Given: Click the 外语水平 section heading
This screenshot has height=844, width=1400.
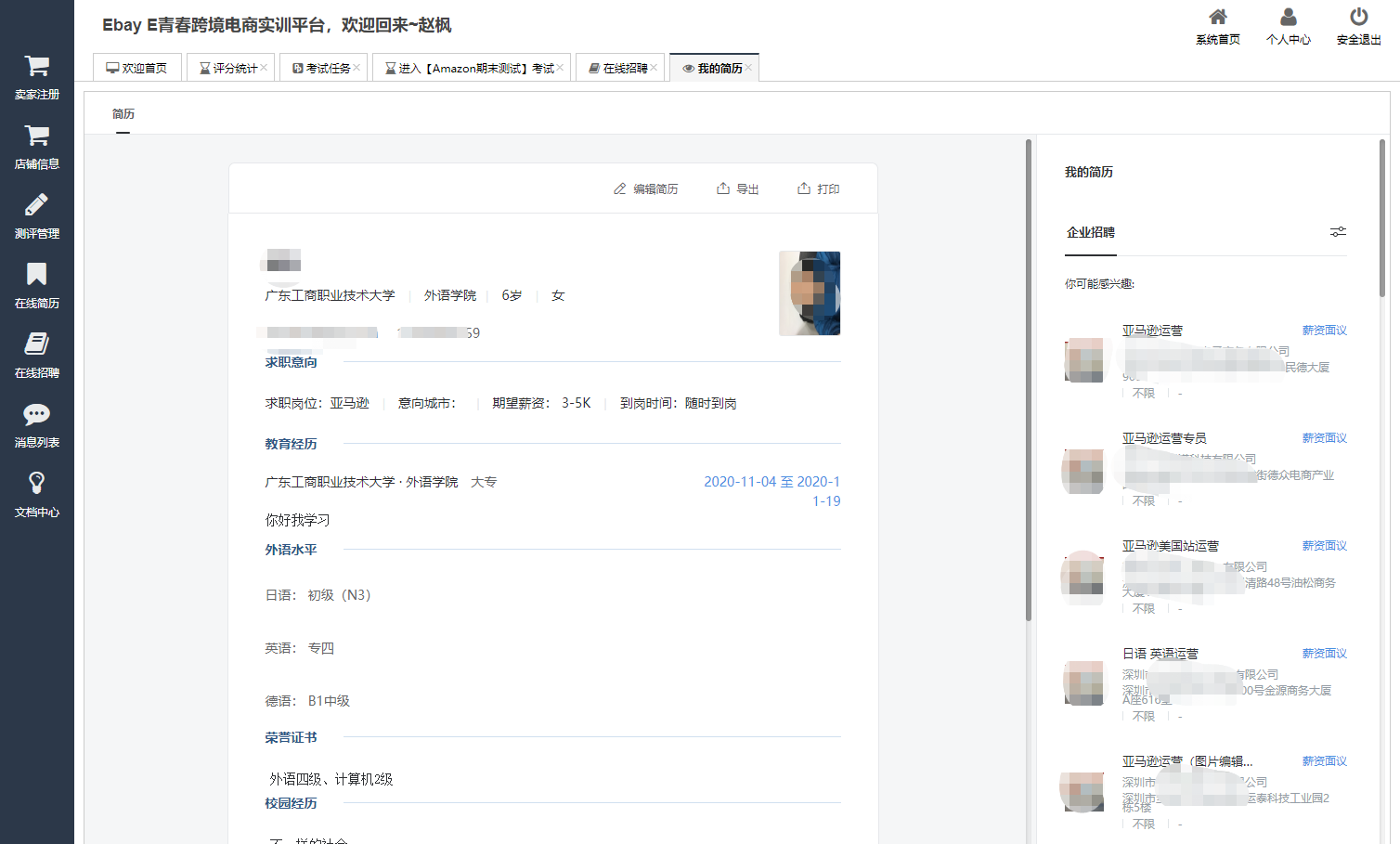Looking at the screenshot, I should pyautogui.click(x=292, y=550).
